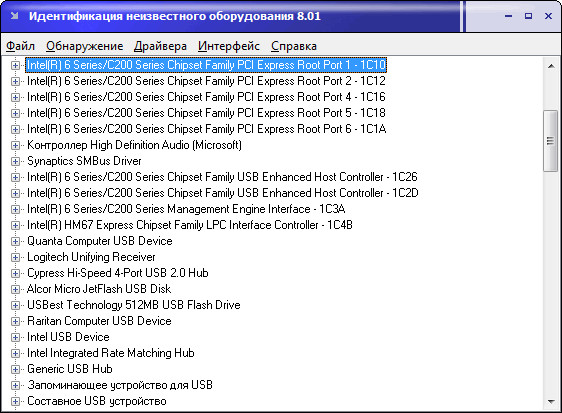Expand PCI Express Root Port 4 - 1C16 node
This screenshot has width=562, height=413.
click(x=15, y=97)
